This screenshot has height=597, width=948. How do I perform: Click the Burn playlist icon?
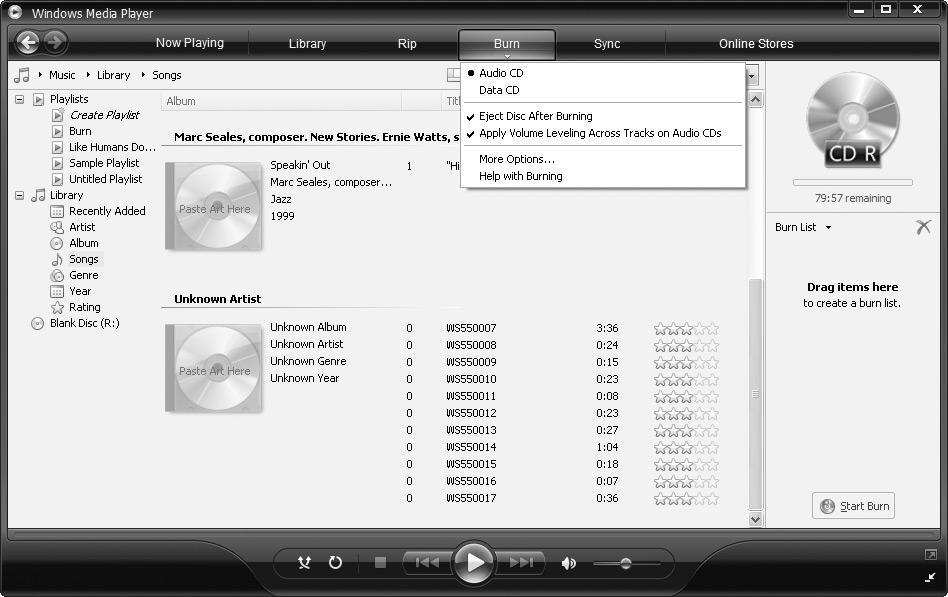[57, 131]
